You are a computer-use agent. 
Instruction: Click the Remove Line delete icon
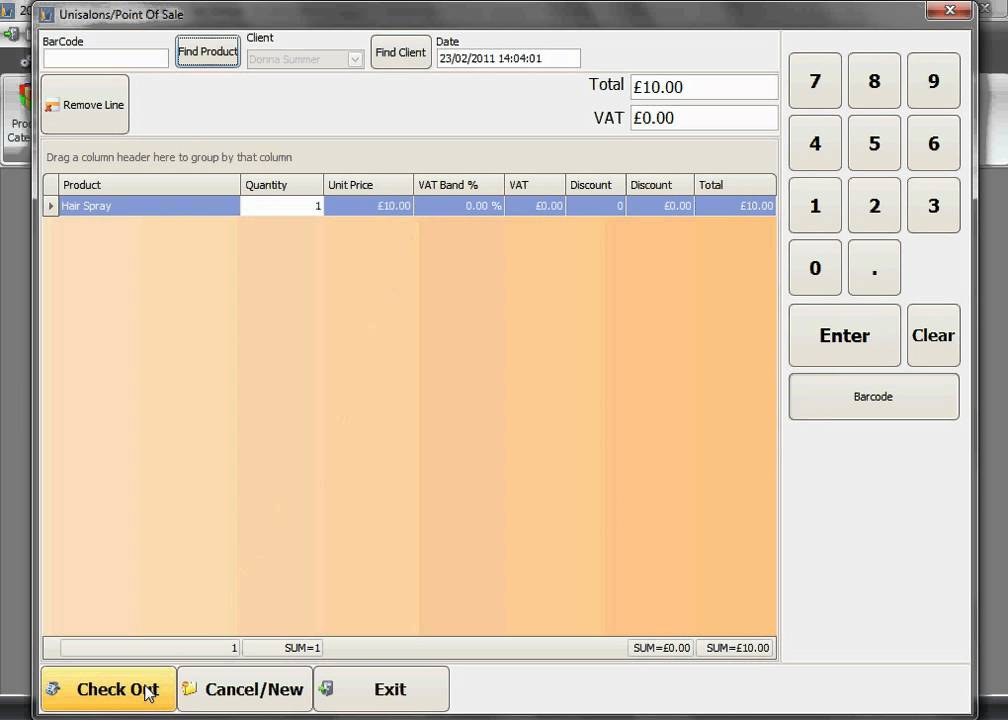coord(52,105)
